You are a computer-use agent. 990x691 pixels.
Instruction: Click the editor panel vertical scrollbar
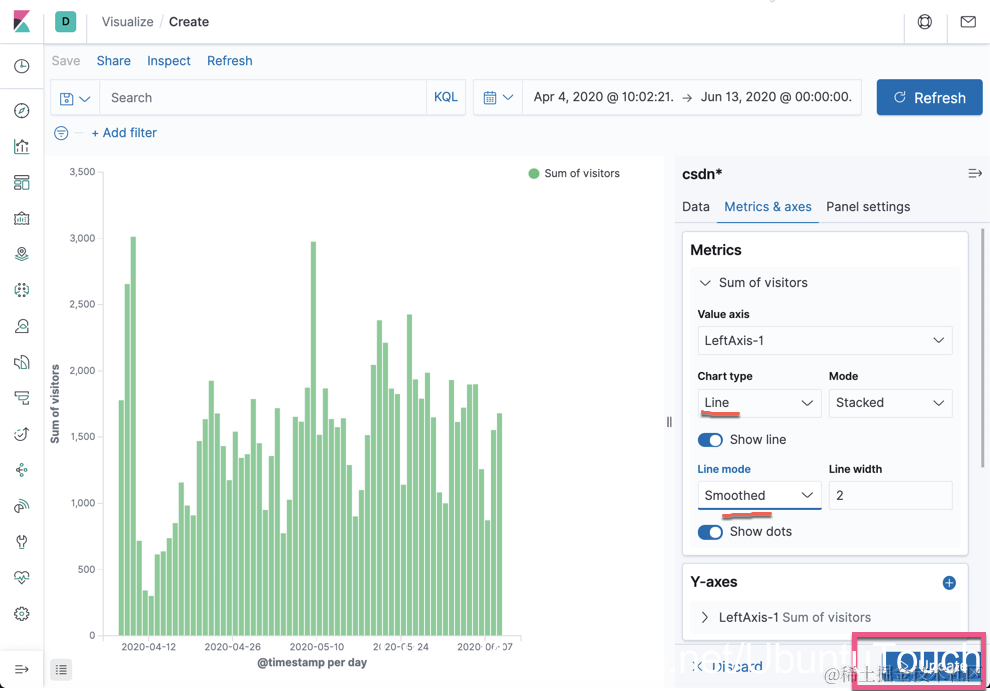pos(982,348)
